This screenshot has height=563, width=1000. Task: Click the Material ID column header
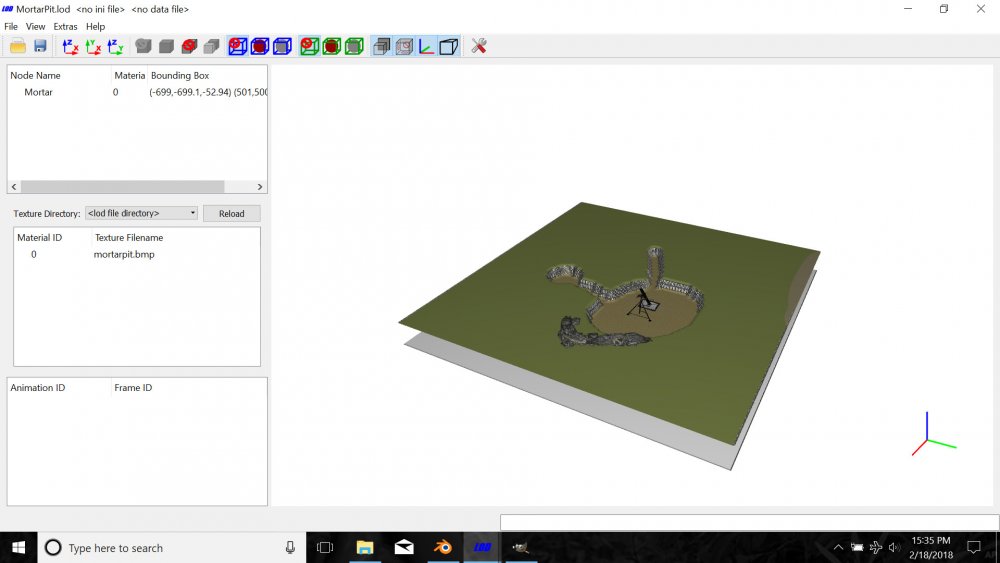tap(40, 237)
